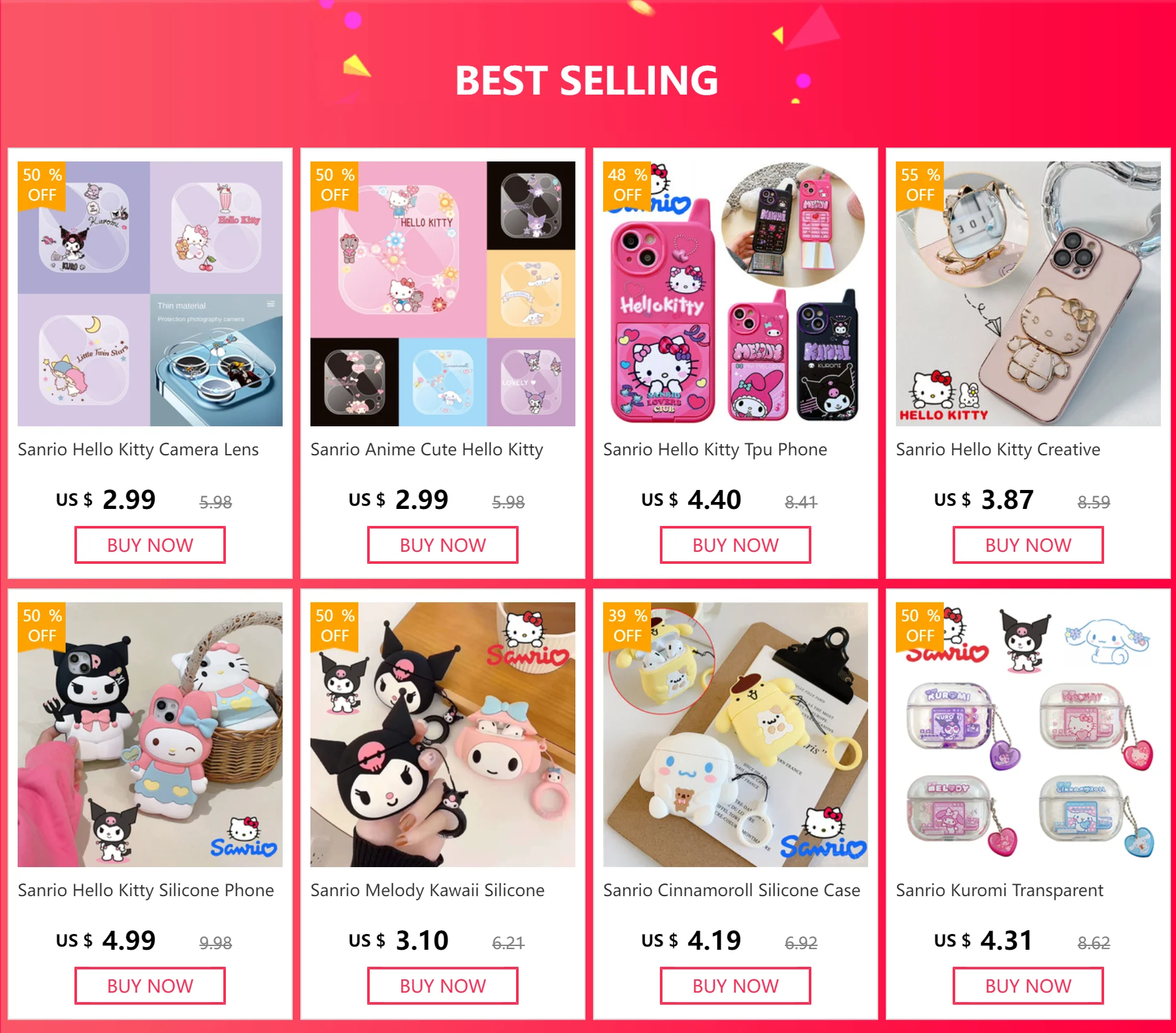Open Sanrio Melody Kawaii Silicone earbuds image

[x=443, y=735]
